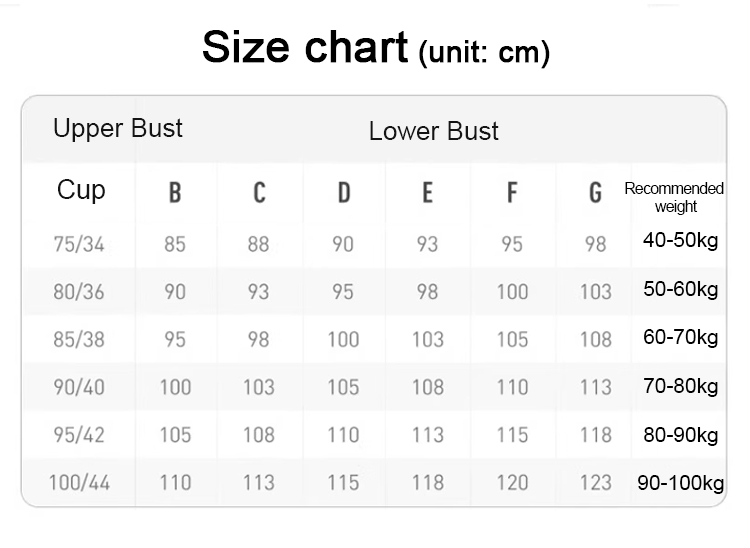
Task: Select the "Cup" label cell
Action: click(81, 190)
